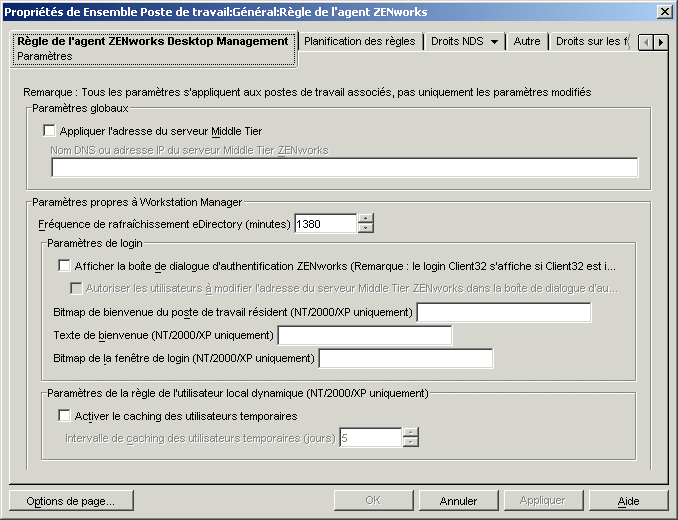Enable Activer le caching des utilisateurs temporaires
The image size is (678, 520).
pyautogui.click(x=64, y=416)
